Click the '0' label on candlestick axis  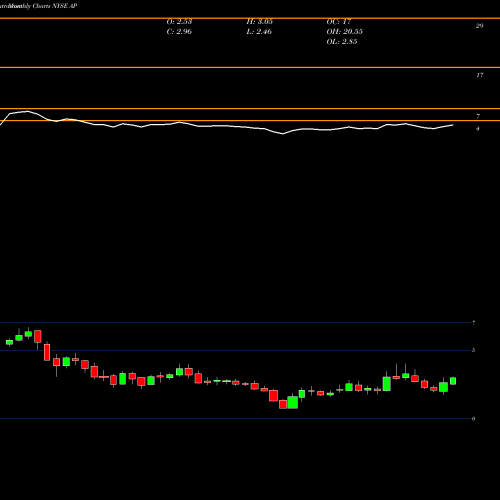pos(473,419)
